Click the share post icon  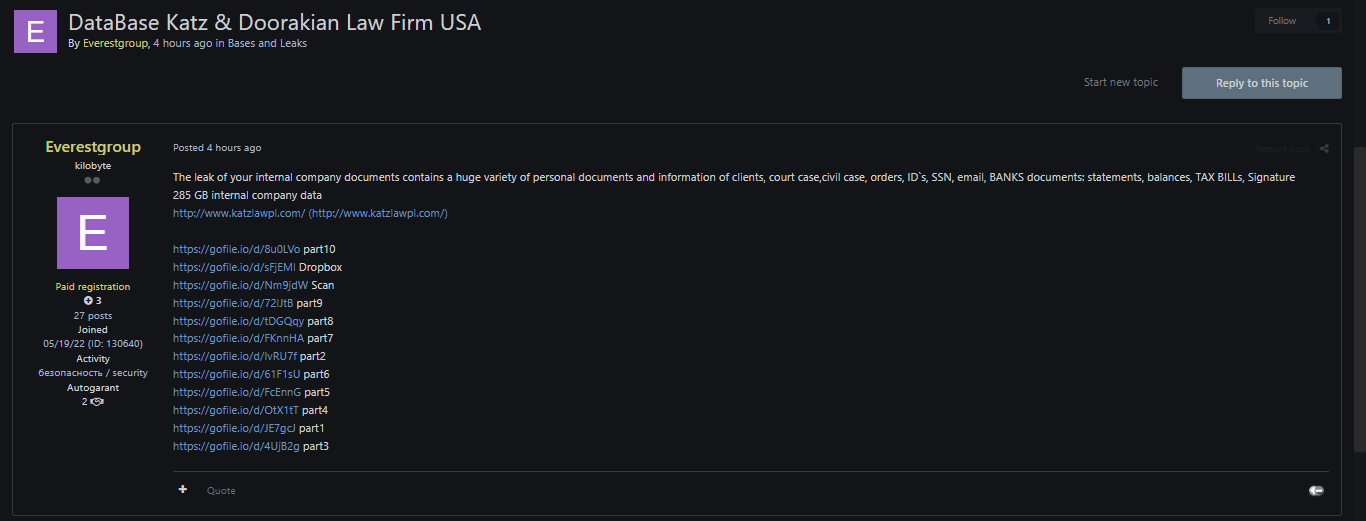pos(1324,148)
